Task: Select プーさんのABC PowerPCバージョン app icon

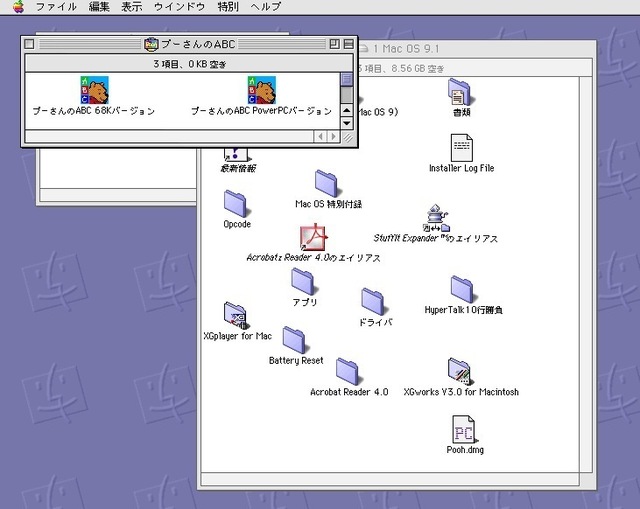Action: click(x=262, y=90)
